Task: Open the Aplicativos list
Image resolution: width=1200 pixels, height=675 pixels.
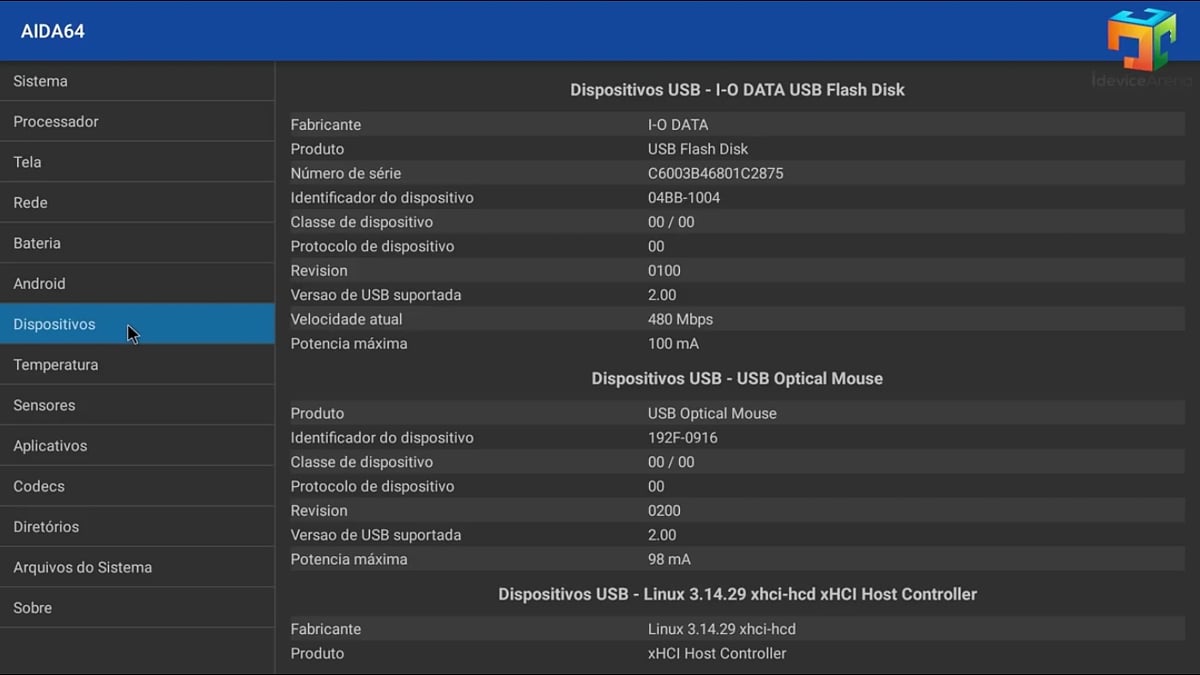Action: (x=137, y=446)
